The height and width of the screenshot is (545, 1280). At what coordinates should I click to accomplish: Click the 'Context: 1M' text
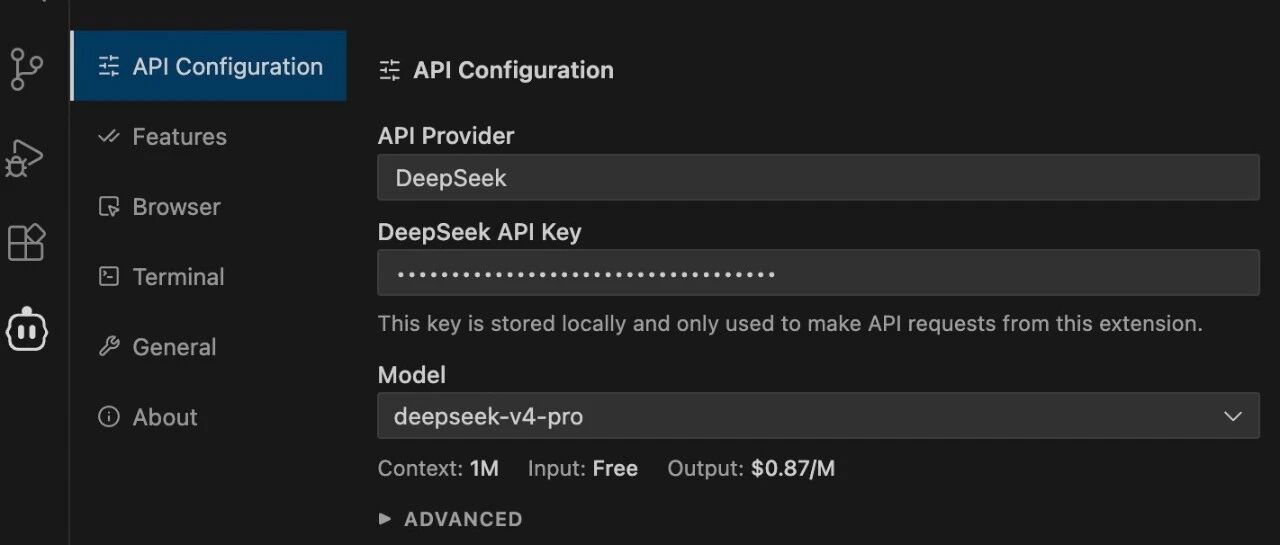point(438,468)
